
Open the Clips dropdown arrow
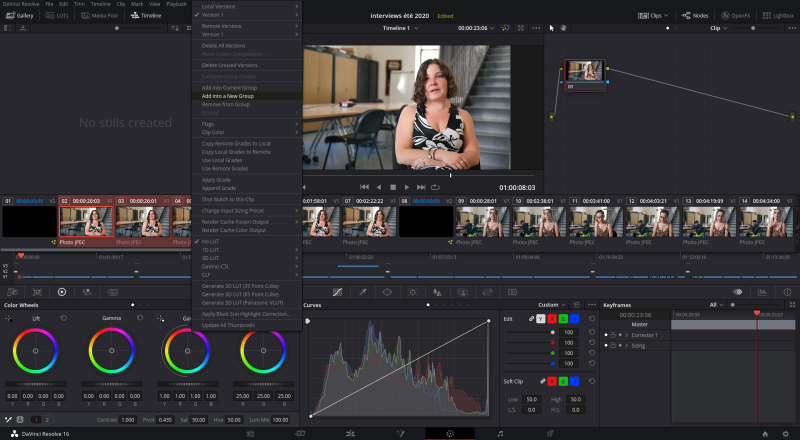666,16
